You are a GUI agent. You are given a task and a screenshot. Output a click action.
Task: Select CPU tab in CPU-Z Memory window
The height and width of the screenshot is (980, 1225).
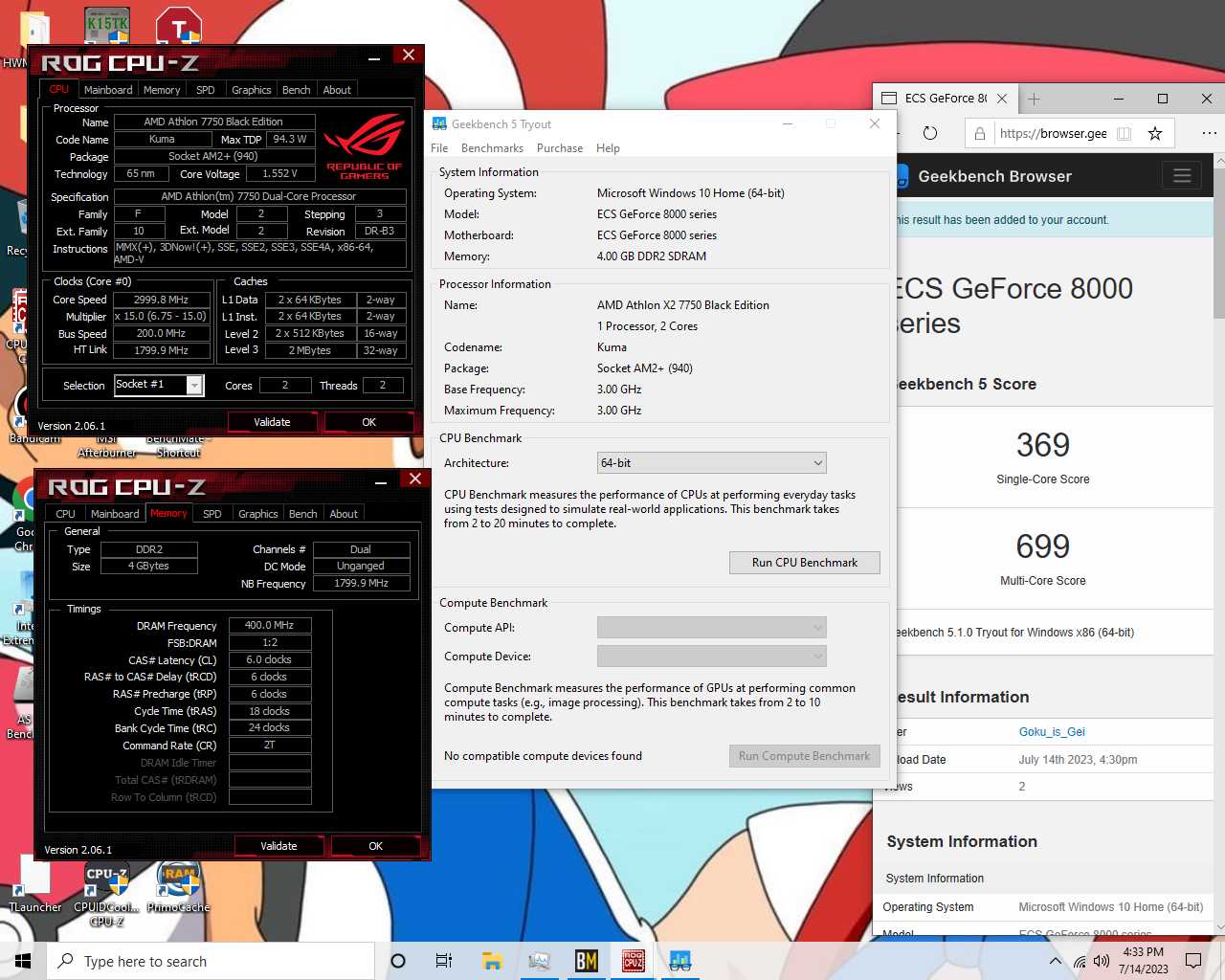[x=65, y=514]
